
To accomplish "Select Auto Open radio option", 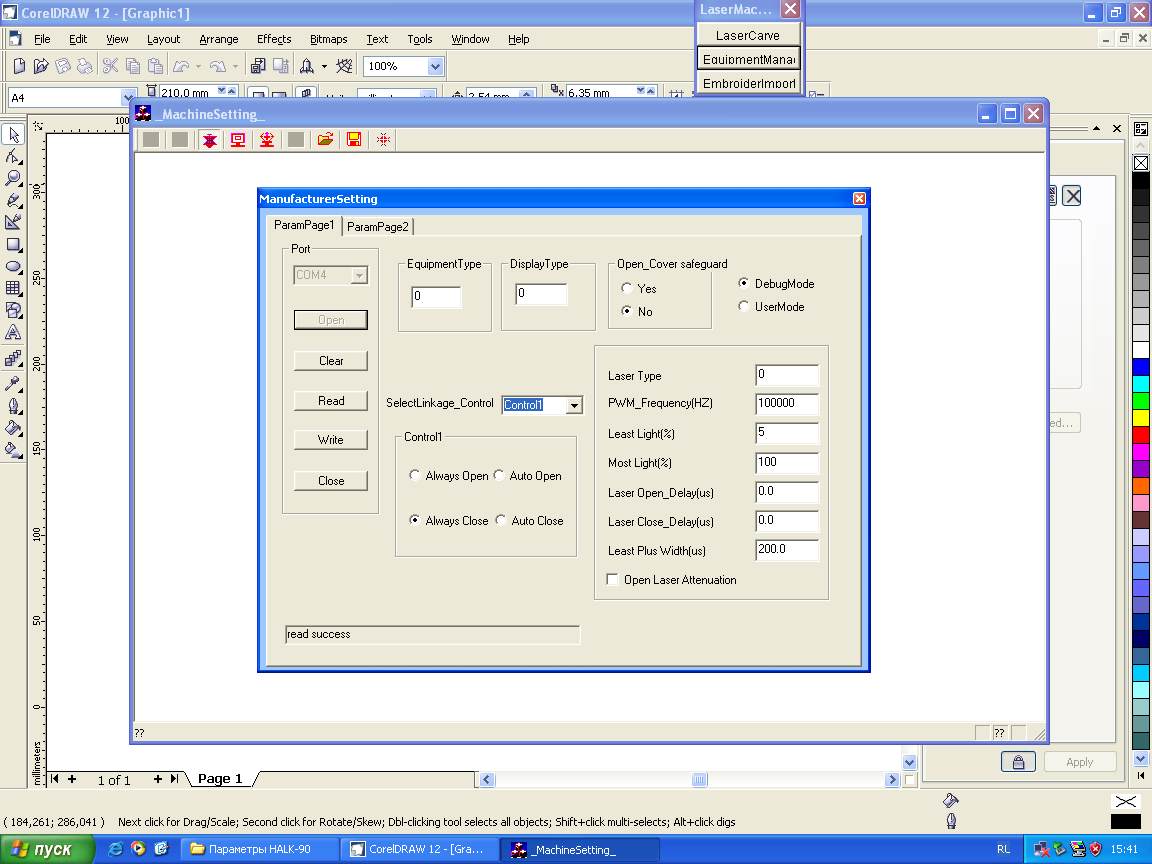I will 500,476.
